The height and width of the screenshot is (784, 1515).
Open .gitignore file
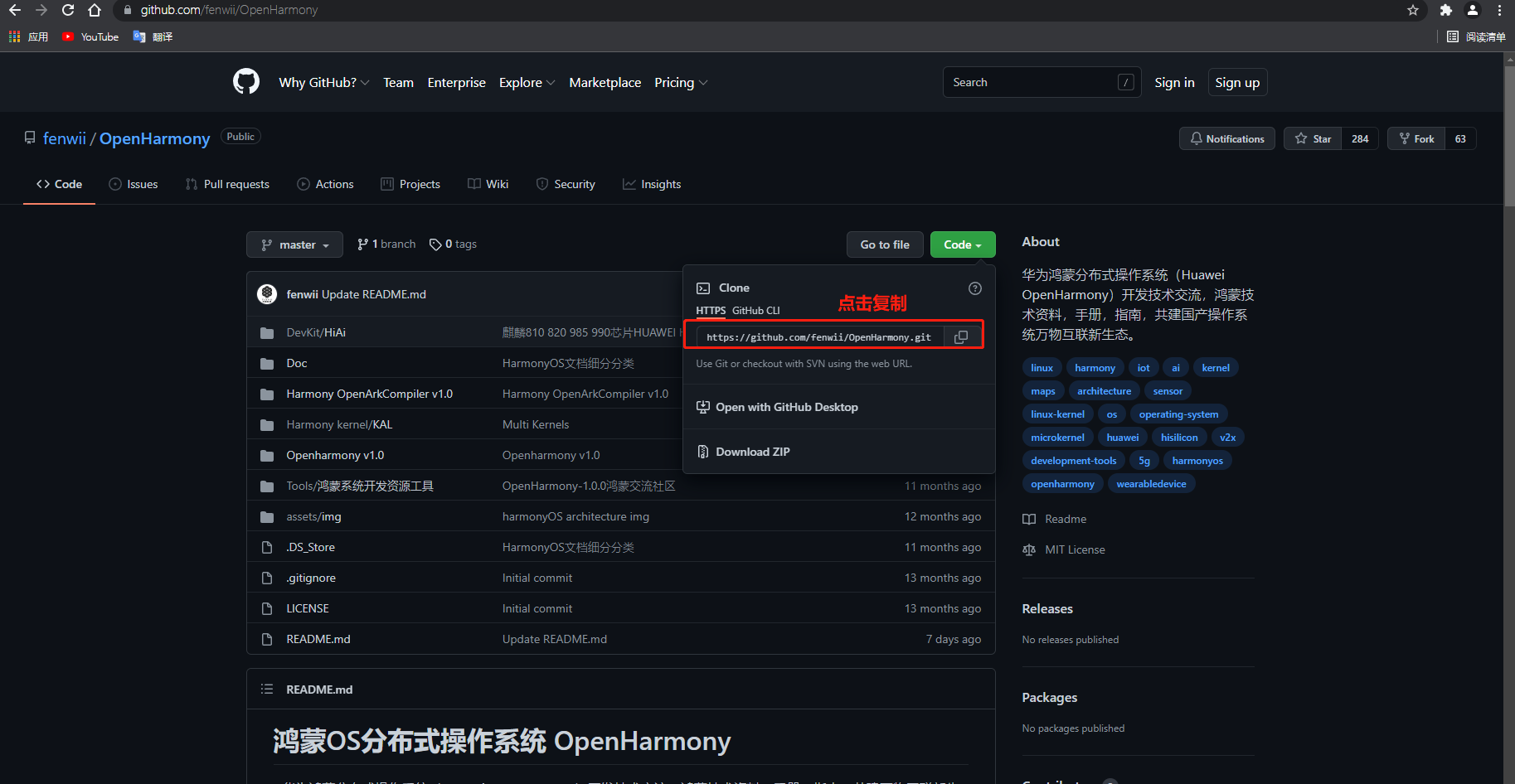point(311,578)
